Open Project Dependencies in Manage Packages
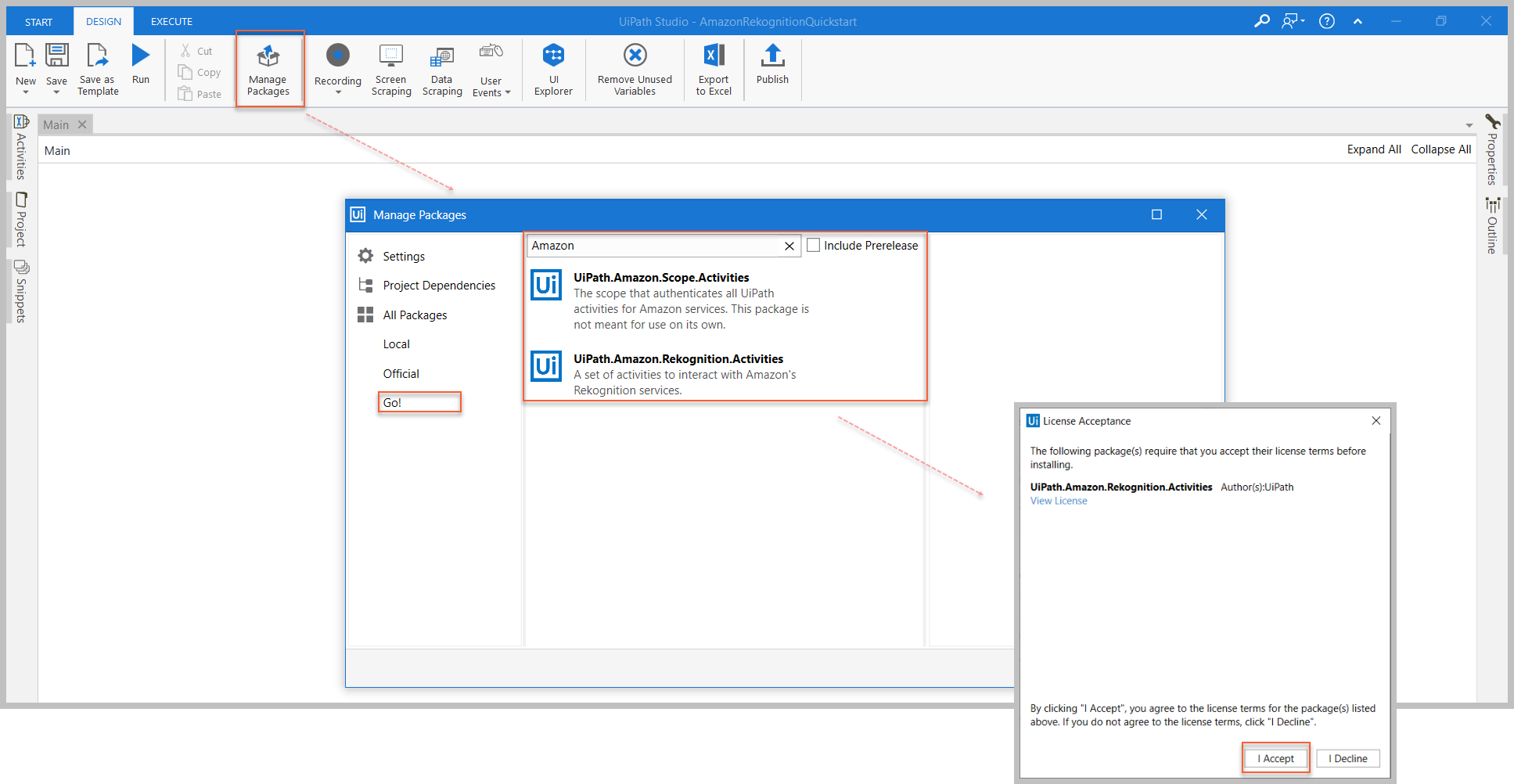This screenshot has height=784, width=1514. (x=426, y=286)
